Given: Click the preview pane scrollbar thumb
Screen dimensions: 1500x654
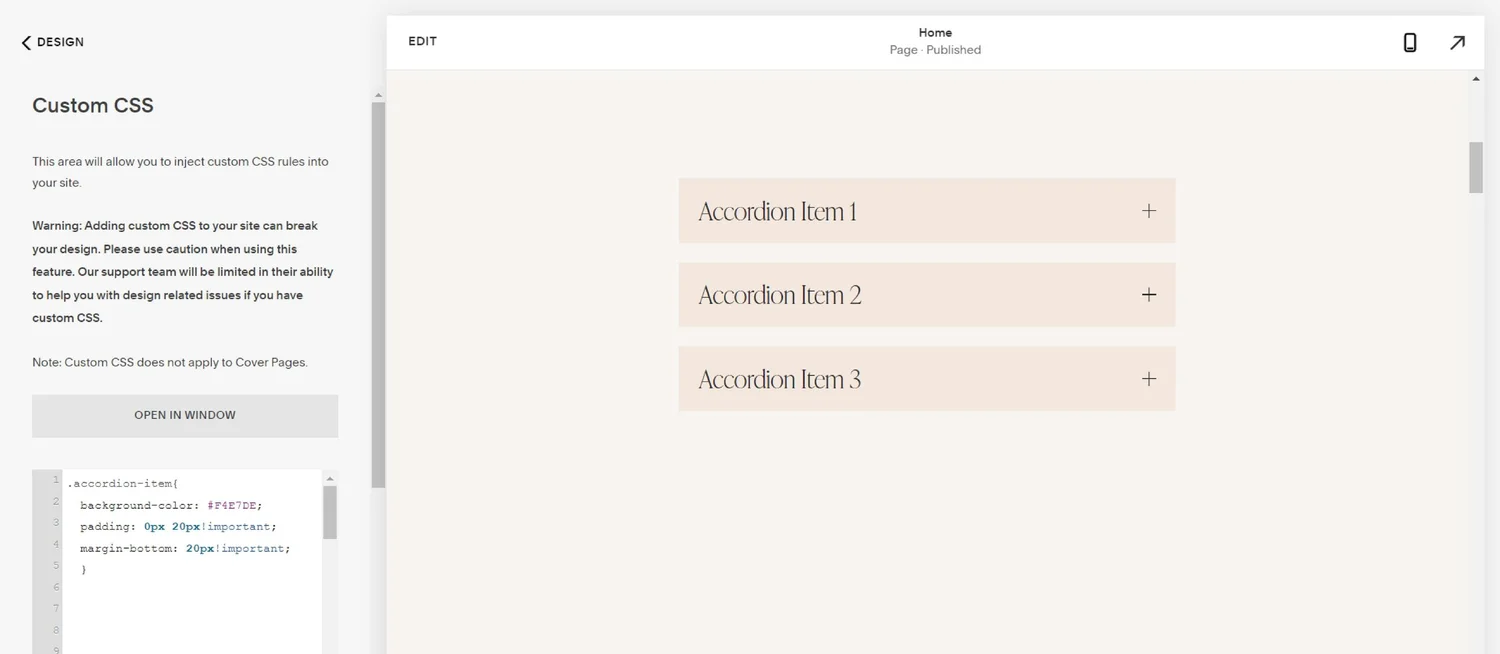Looking at the screenshot, I should (x=1474, y=167).
